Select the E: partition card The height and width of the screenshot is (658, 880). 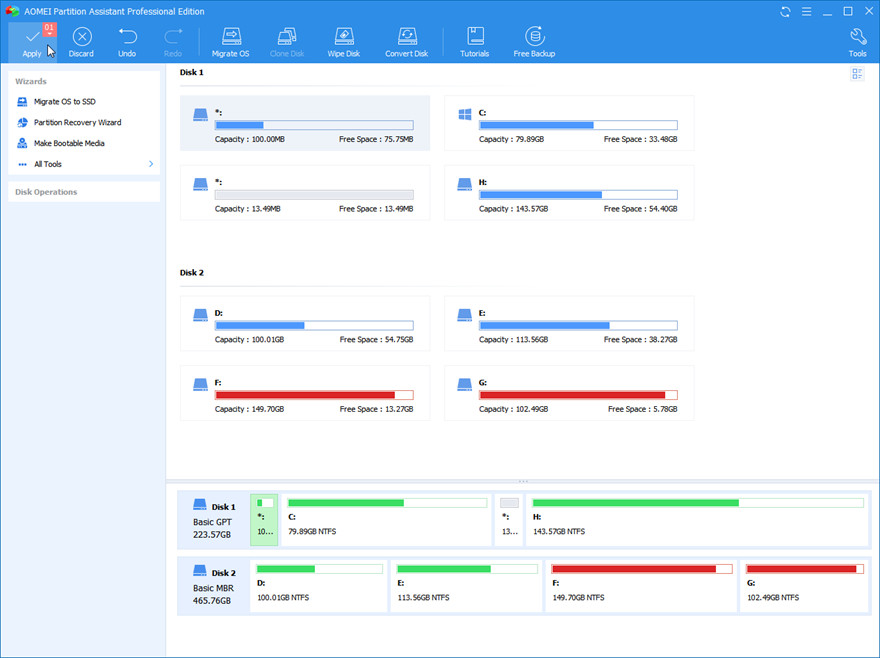569,323
